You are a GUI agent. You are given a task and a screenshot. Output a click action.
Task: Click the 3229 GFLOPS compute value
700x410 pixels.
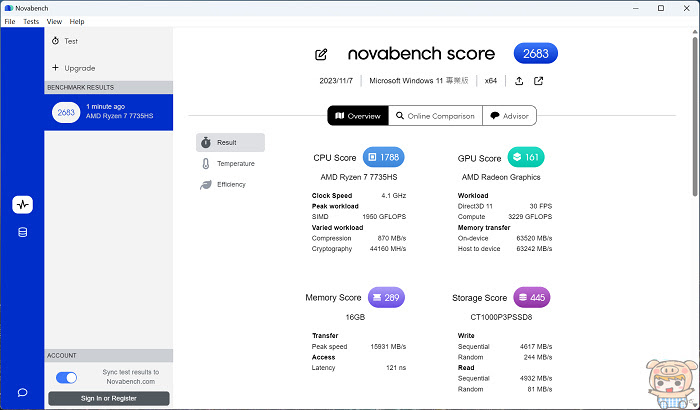click(x=530, y=217)
